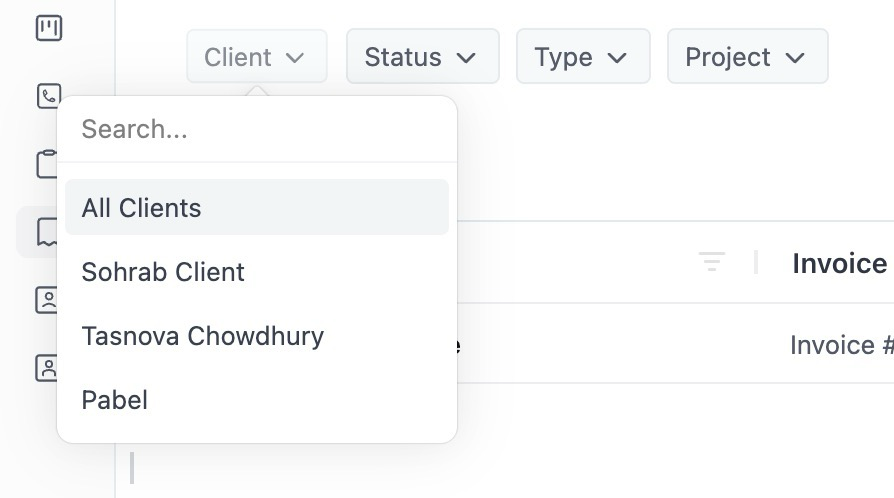Open the phone calls sidebar icon

(48, 96)
